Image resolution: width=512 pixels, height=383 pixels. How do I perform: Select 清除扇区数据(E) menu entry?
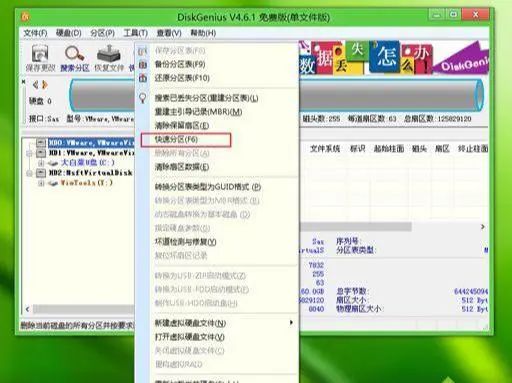[182, 167]
